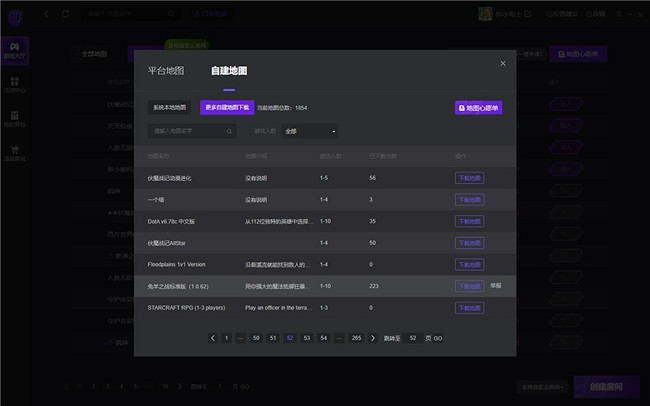Viewport: 650px width, 406px height.
Task: Click the refresh icon in top bar
Action: click(65, 14)
